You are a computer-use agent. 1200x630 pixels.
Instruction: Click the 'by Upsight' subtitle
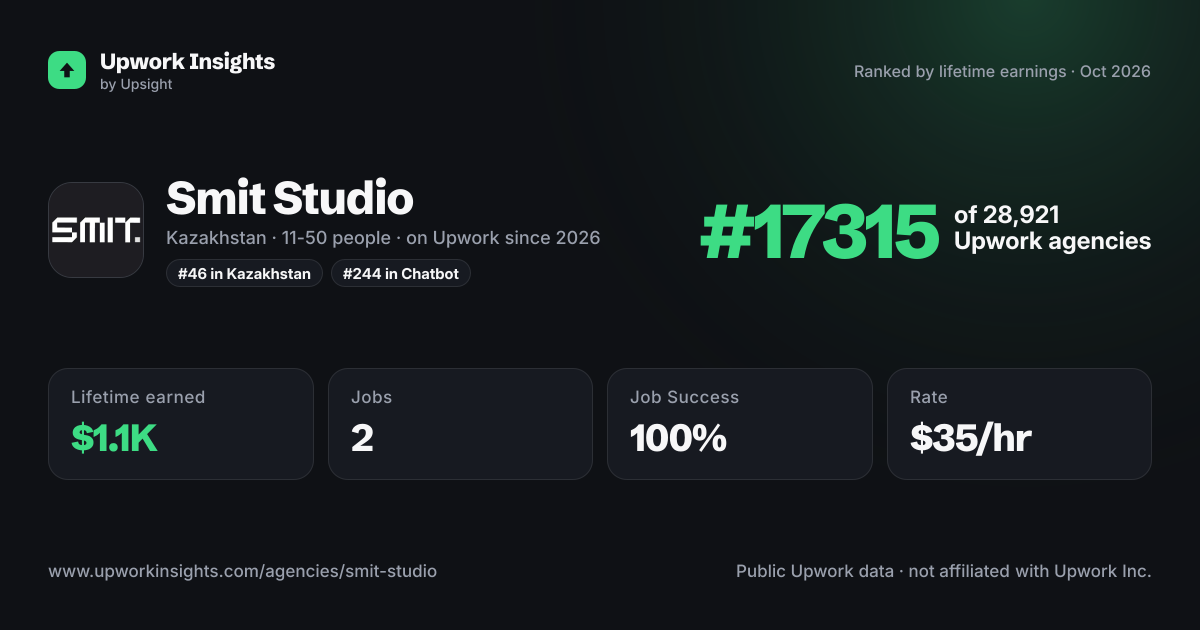136,85
